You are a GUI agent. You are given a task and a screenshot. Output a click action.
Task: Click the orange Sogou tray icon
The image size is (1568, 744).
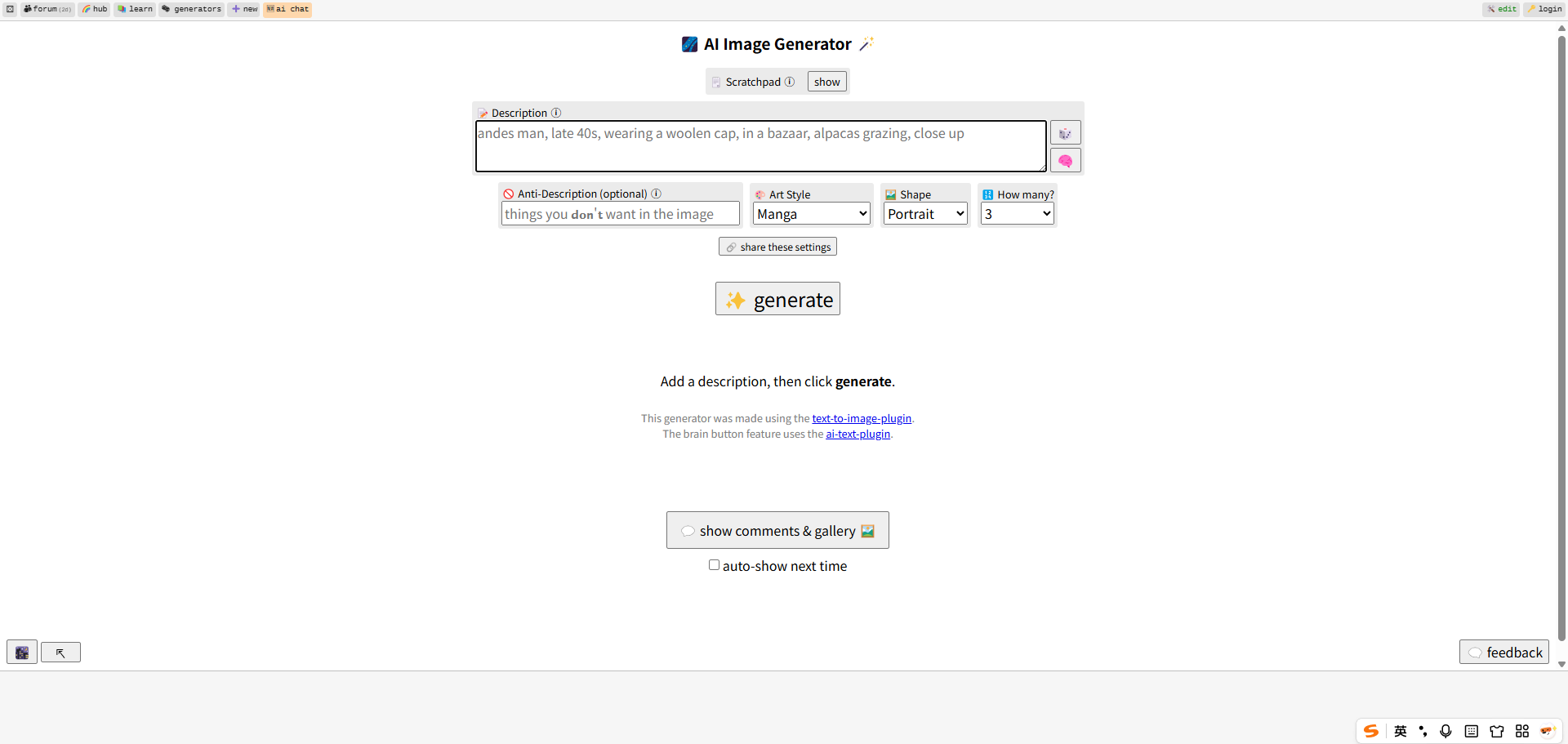pyautogui.click(x=1372, y=731)
